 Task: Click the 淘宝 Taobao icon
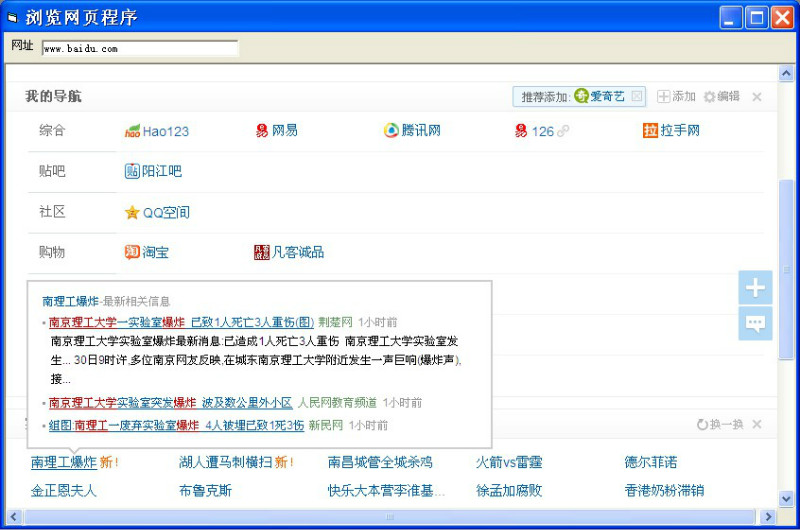132,252
